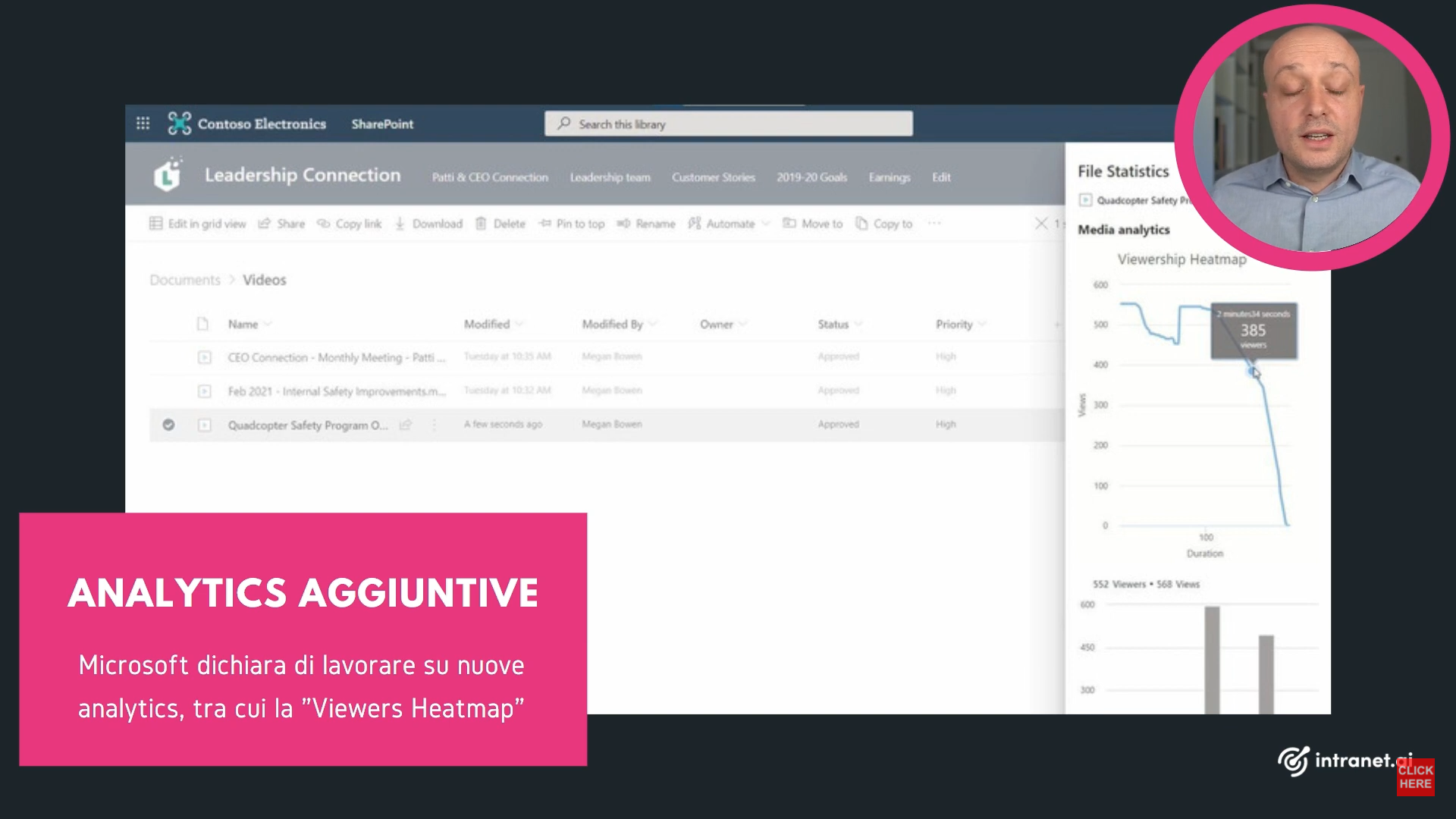Screen dimensions: 1456x819
Task: Click video icon of CEO Connection file
Action: click(204, 357)
